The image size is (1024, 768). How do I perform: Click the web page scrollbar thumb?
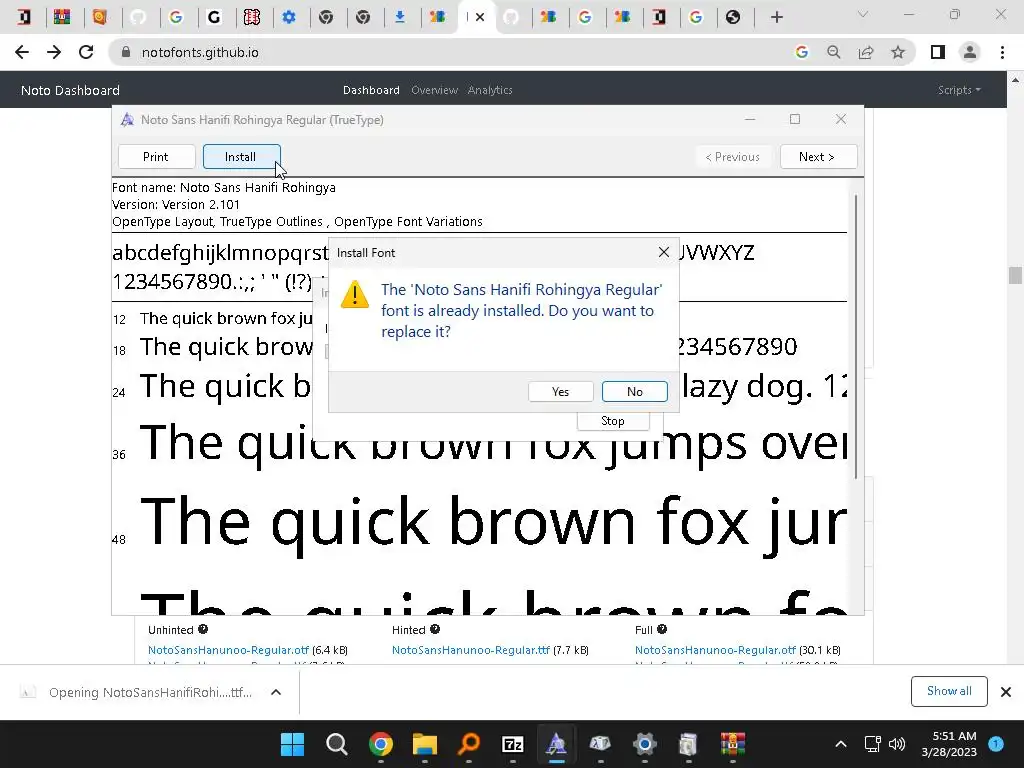pos(1015,275)
